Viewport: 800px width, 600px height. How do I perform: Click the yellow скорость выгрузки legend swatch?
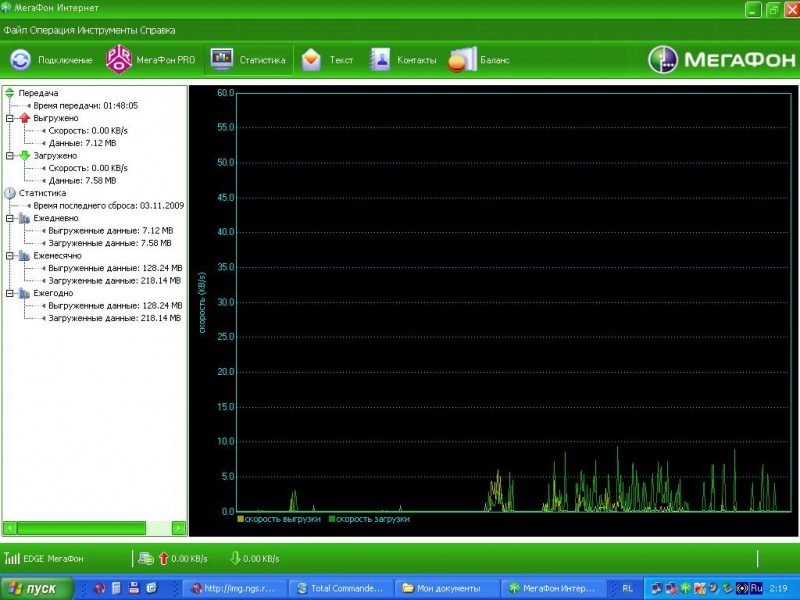[240, 519]
